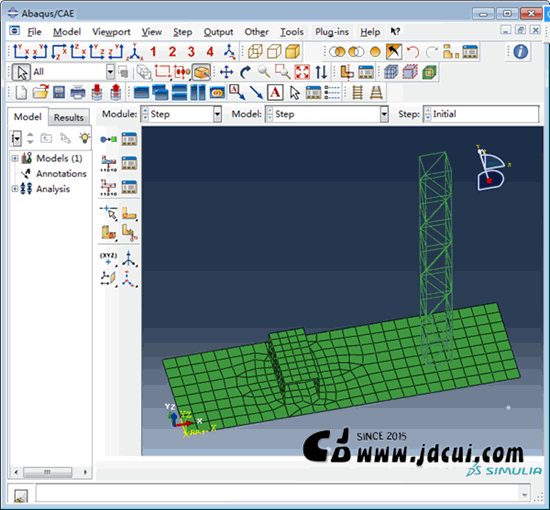Click the Create Arrow annotation icon
Viewport: 550px width, 510px height.
click(x=256, y=93)
